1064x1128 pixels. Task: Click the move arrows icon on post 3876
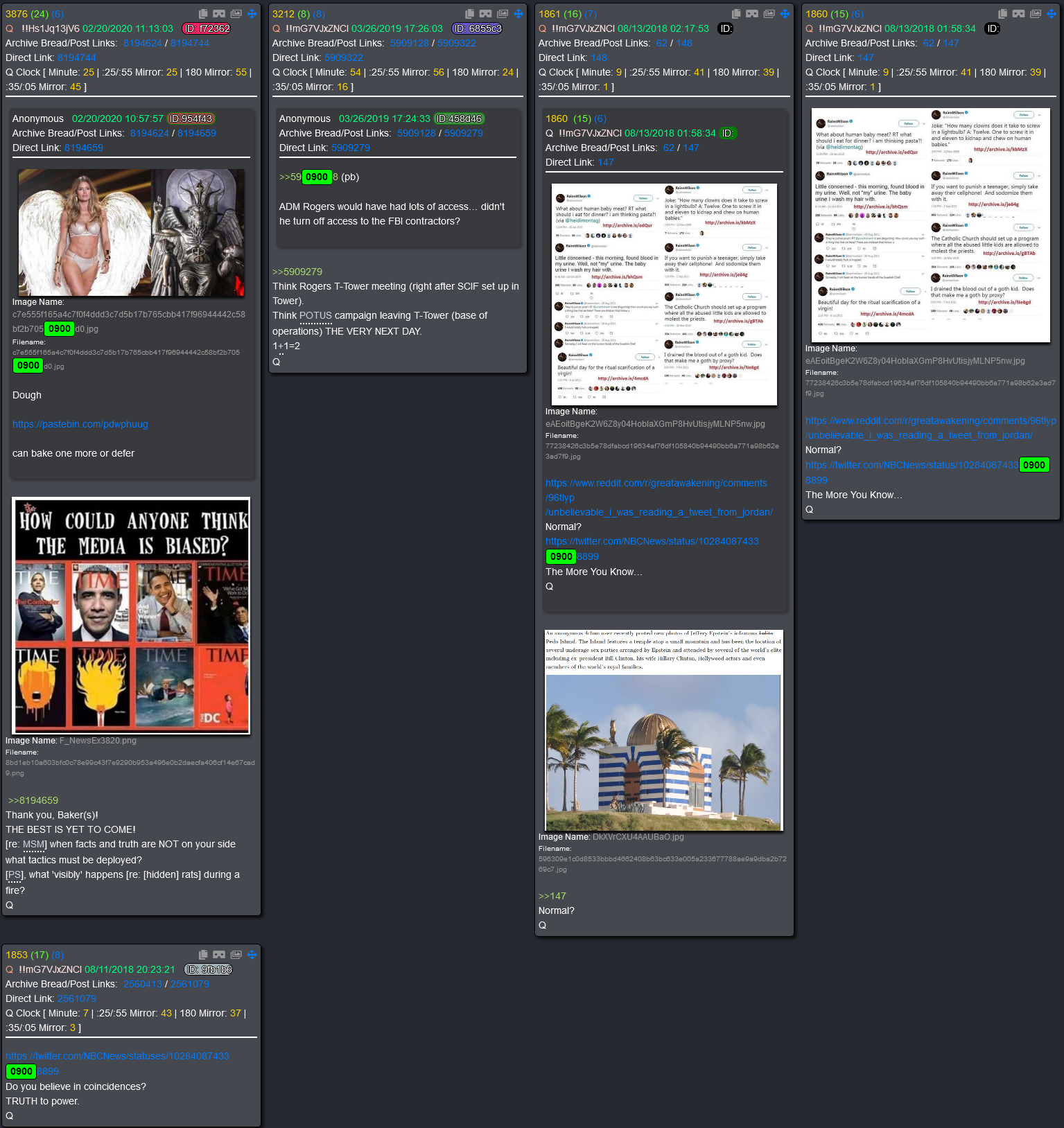point(252,14)
